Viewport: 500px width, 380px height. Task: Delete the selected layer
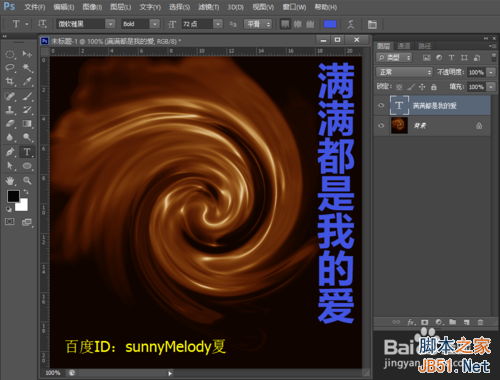click(480, 322)
